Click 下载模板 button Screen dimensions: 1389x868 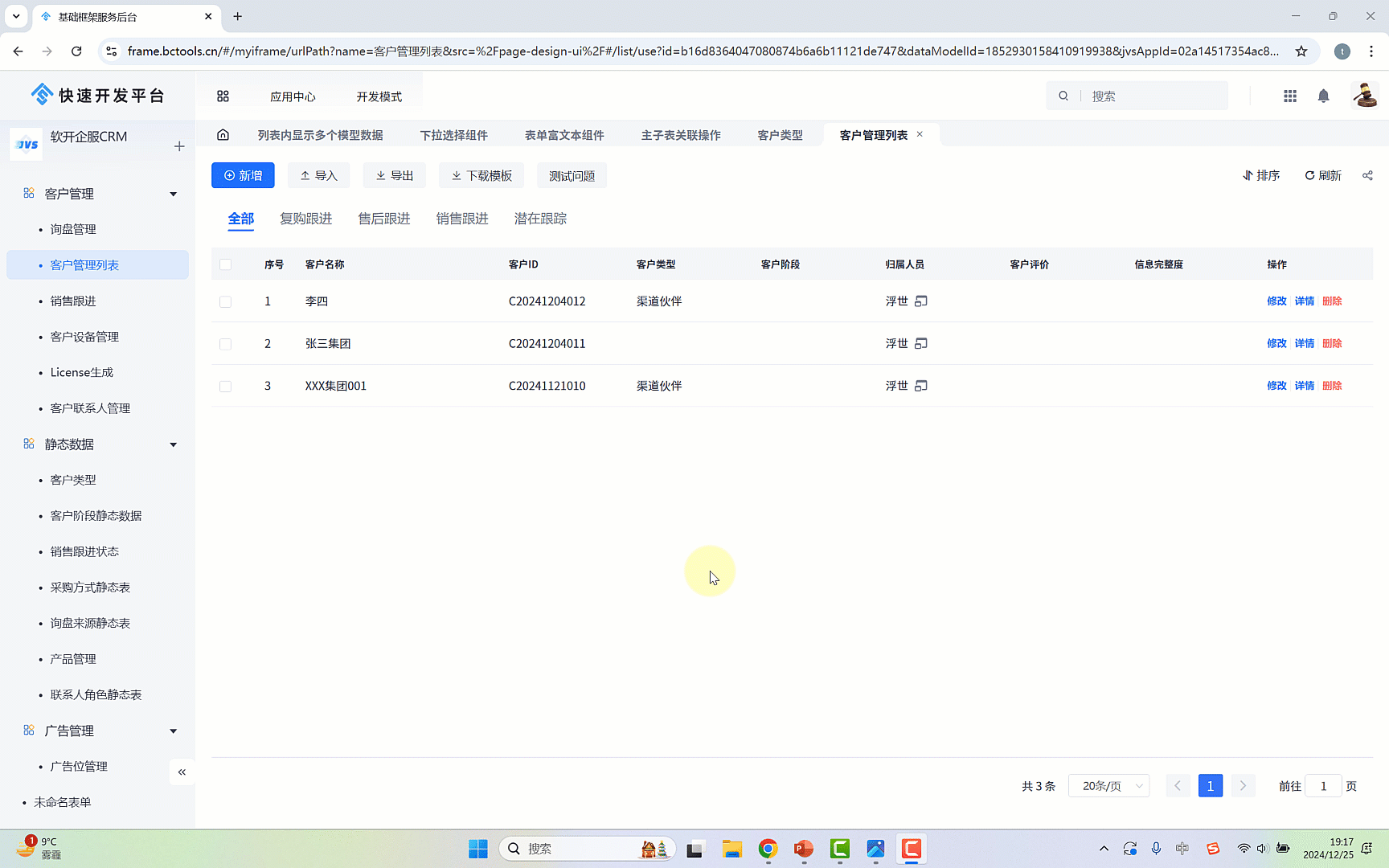[x=481, y=175]
